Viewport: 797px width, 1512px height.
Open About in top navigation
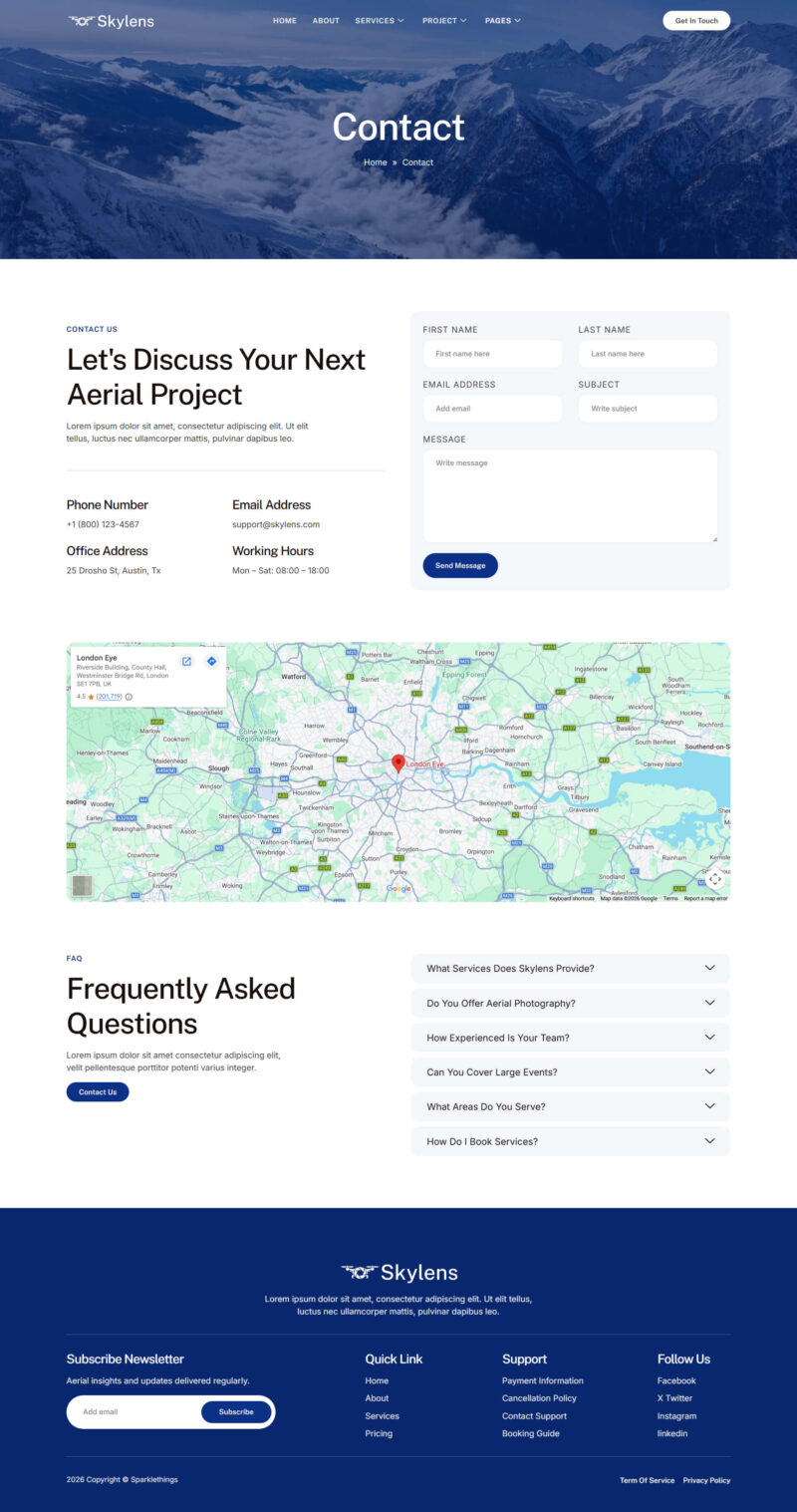326,21
